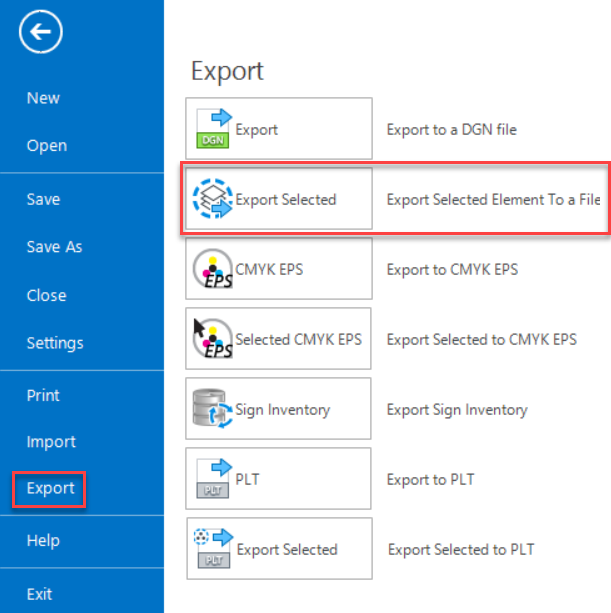Viewport: 611px width, 613px height.
Task: Select Save As in sidebar
Action: [54, 247]
